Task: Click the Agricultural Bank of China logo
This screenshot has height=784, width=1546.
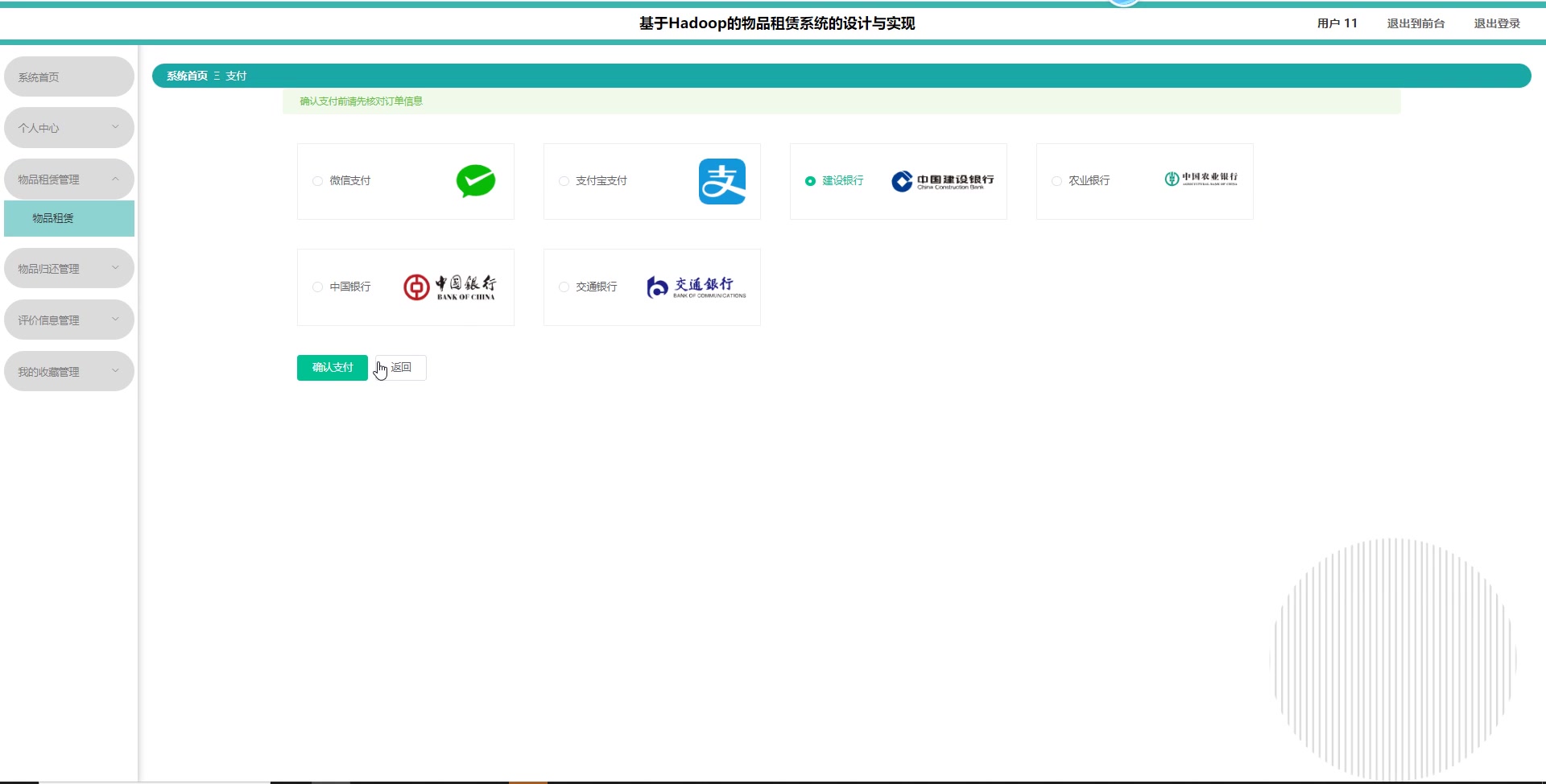Action: pyautogui.click(x=1201, y=179)
